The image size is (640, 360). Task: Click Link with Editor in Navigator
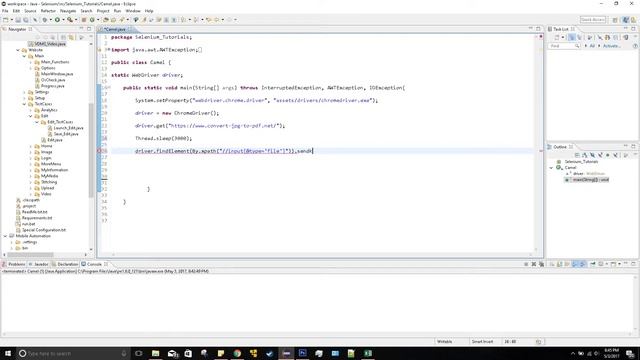(71, 37)
